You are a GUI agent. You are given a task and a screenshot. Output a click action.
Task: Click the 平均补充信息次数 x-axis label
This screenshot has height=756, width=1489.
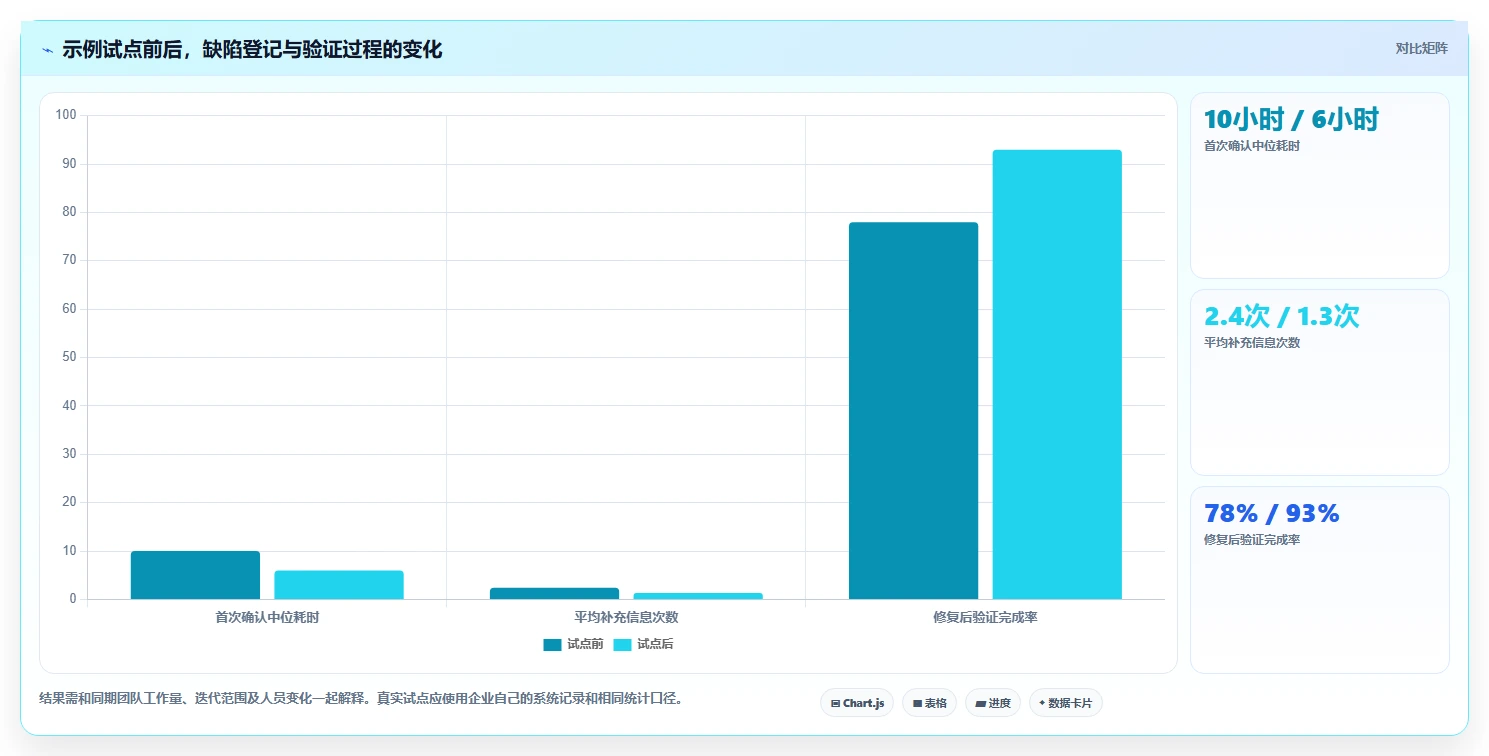[626, 617]
